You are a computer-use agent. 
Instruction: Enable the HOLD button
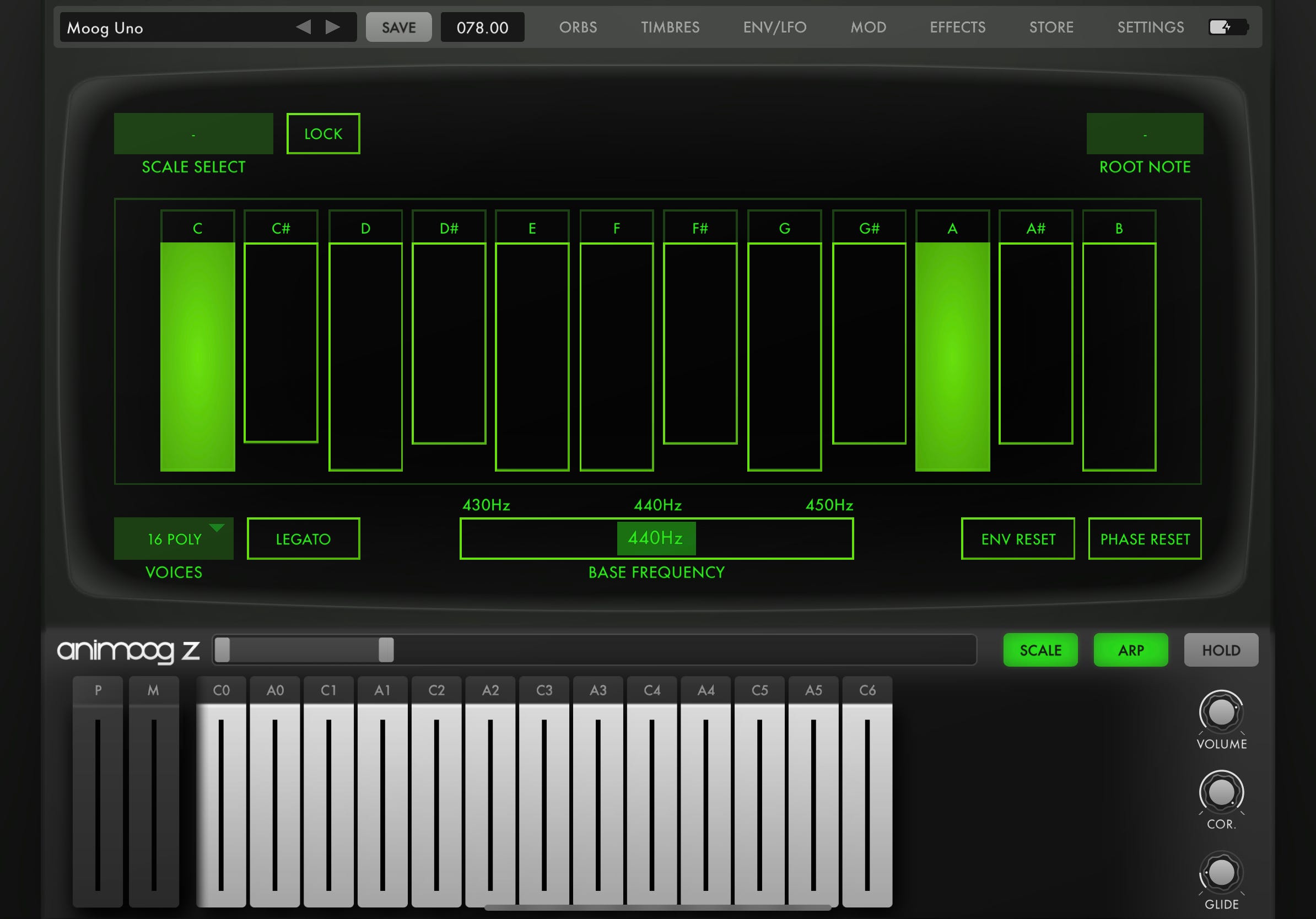[1221, 650]
